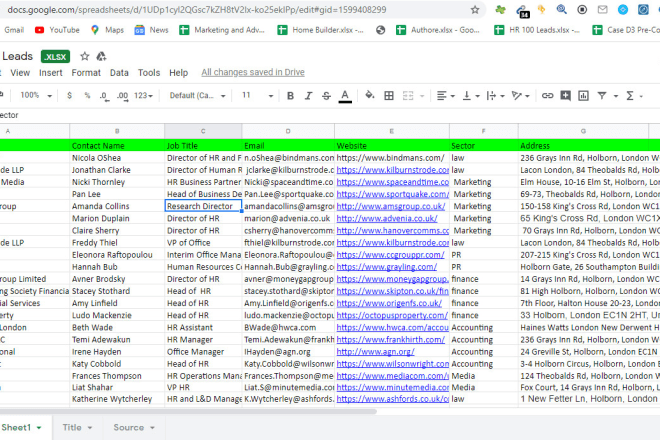Star the Leads document
660x440 pixels.
[x=85, y=56]
